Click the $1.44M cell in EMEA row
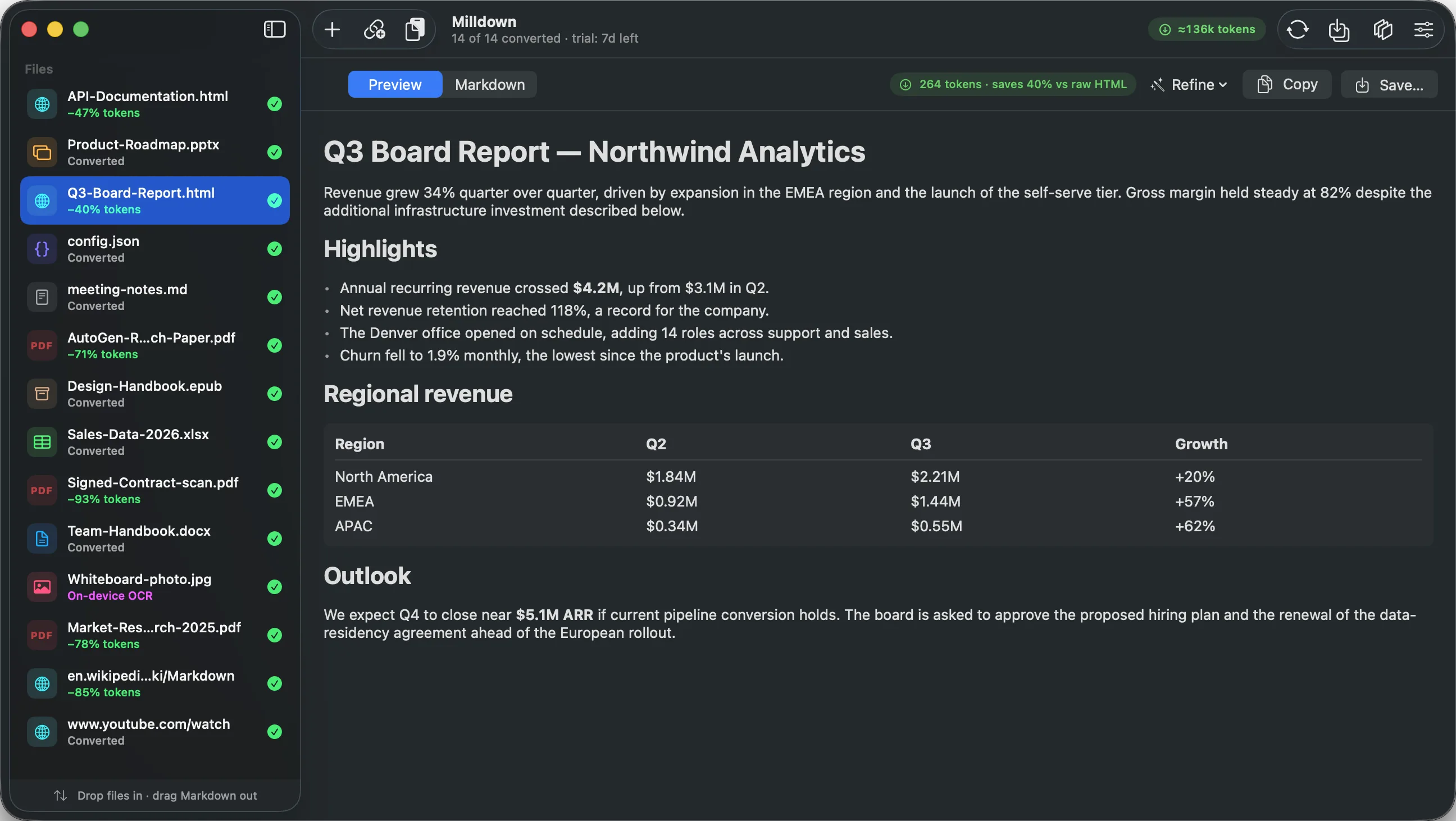 [935, 501]
